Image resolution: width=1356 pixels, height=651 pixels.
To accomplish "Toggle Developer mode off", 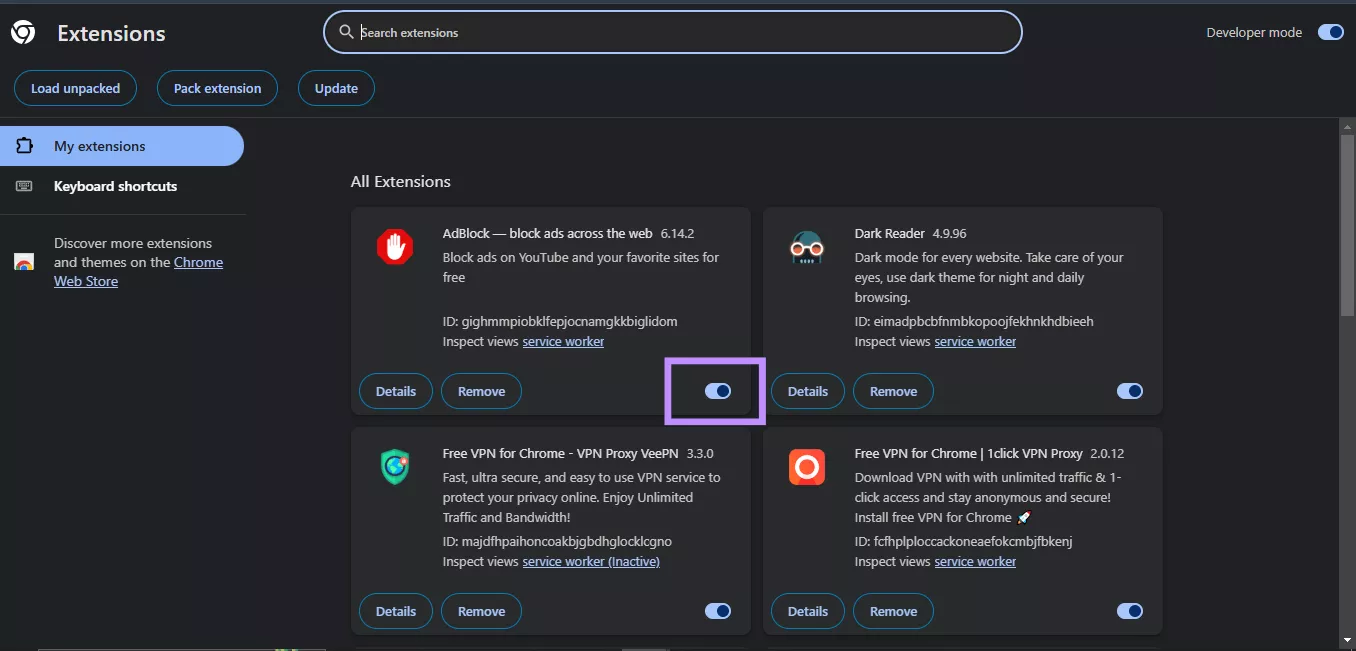I will [x=1330, y=32].
